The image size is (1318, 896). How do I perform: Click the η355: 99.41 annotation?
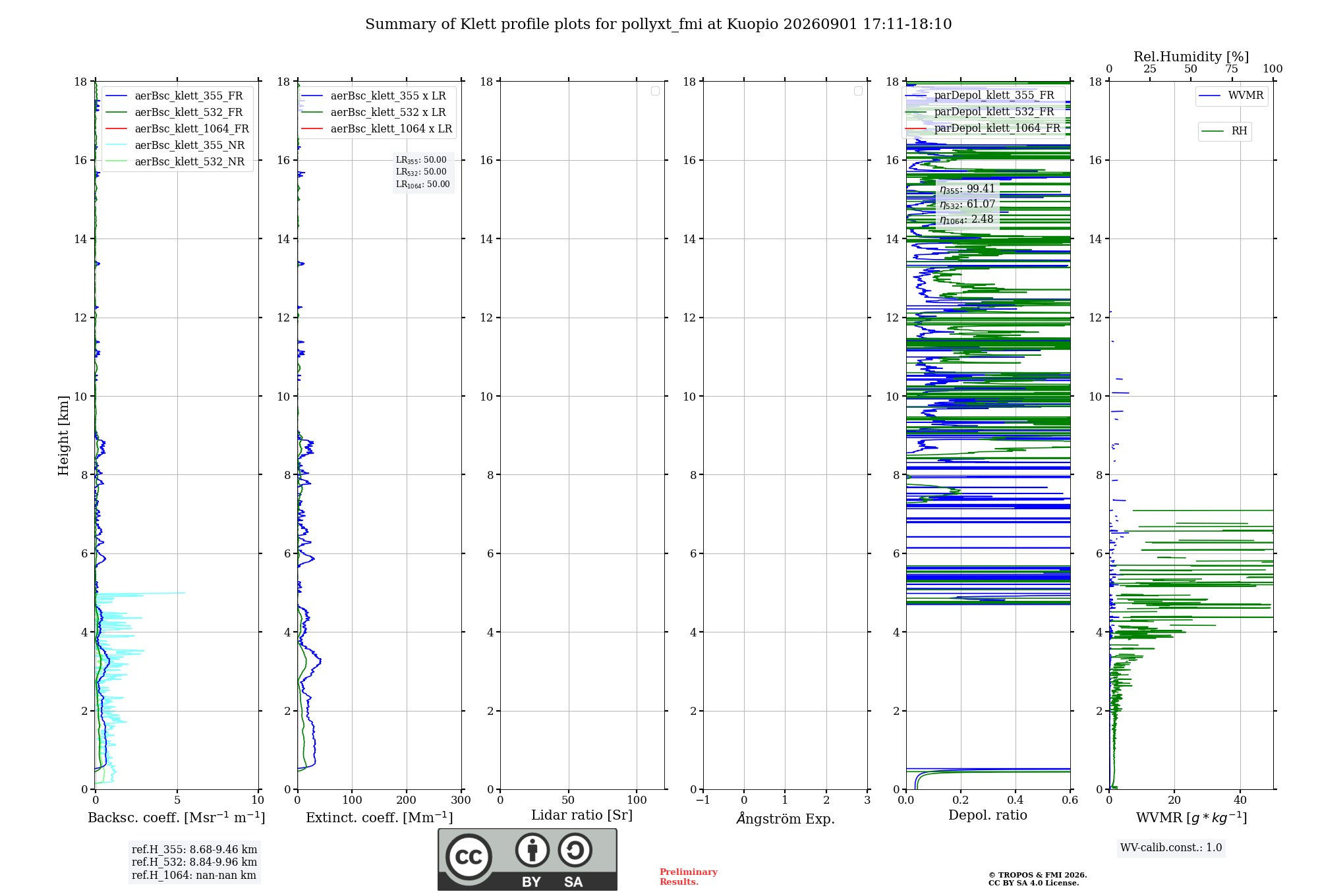[967, 189]
